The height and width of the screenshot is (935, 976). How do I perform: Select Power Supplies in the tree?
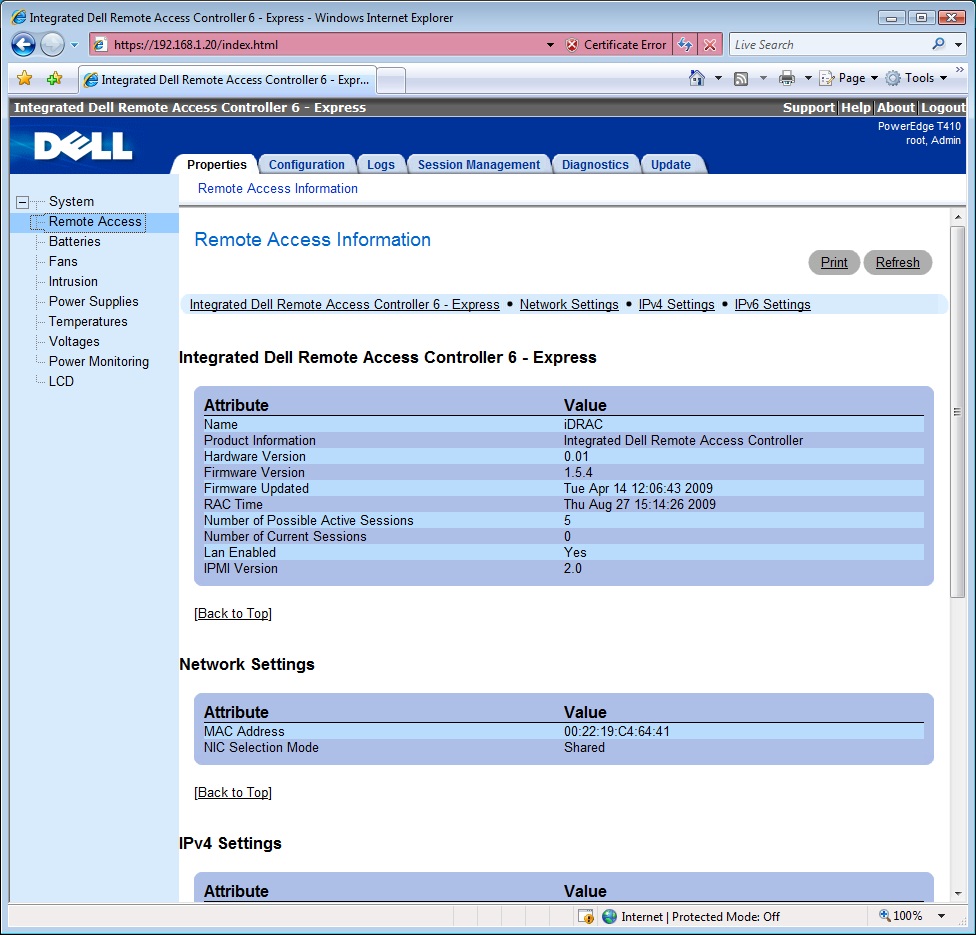point(94,301)
